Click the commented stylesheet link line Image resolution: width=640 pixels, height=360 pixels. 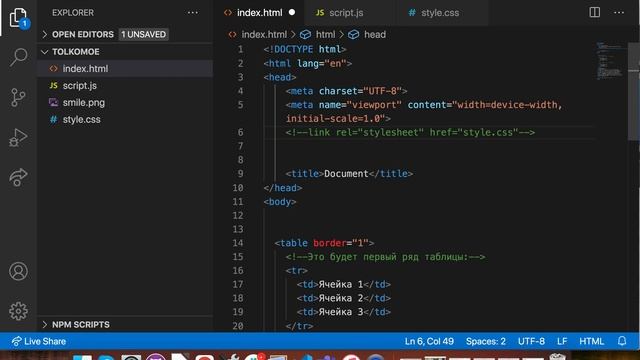coord(410,132)
